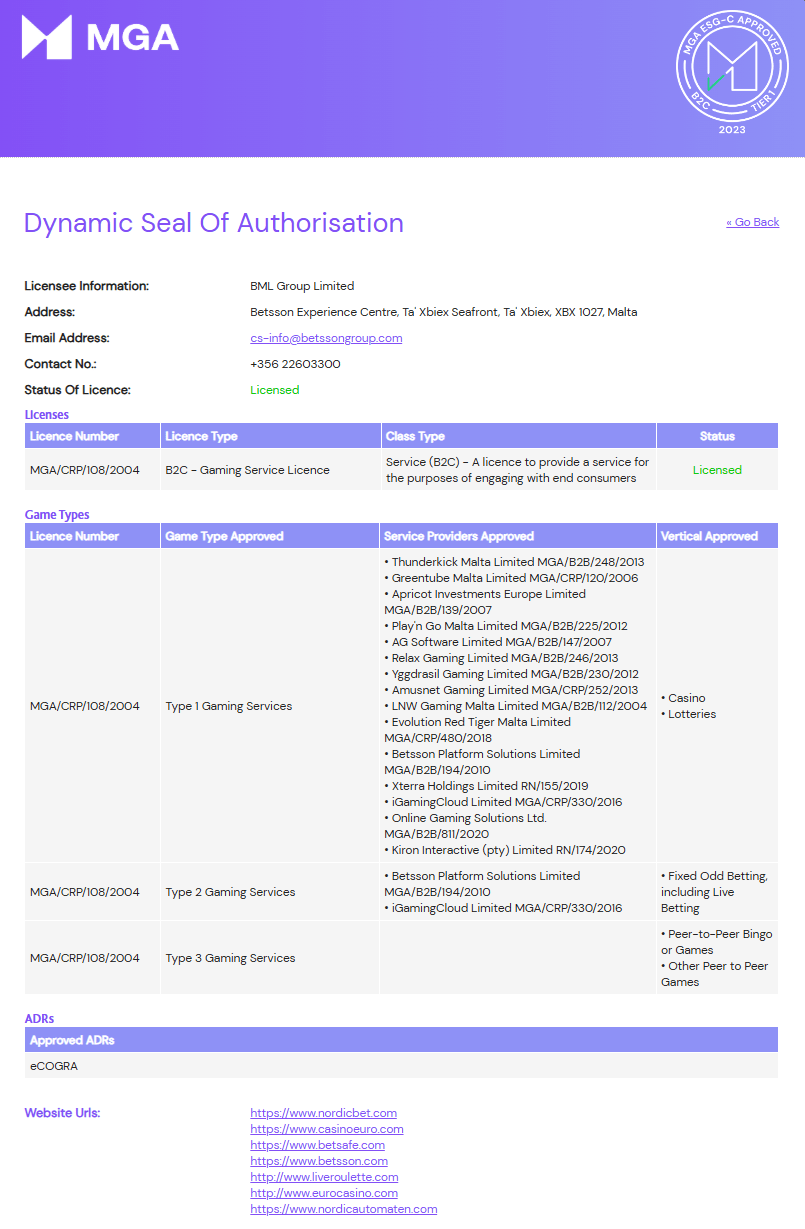Click 'Fixed Odd Betting, including Live Betting' cell

click(715, 892)
